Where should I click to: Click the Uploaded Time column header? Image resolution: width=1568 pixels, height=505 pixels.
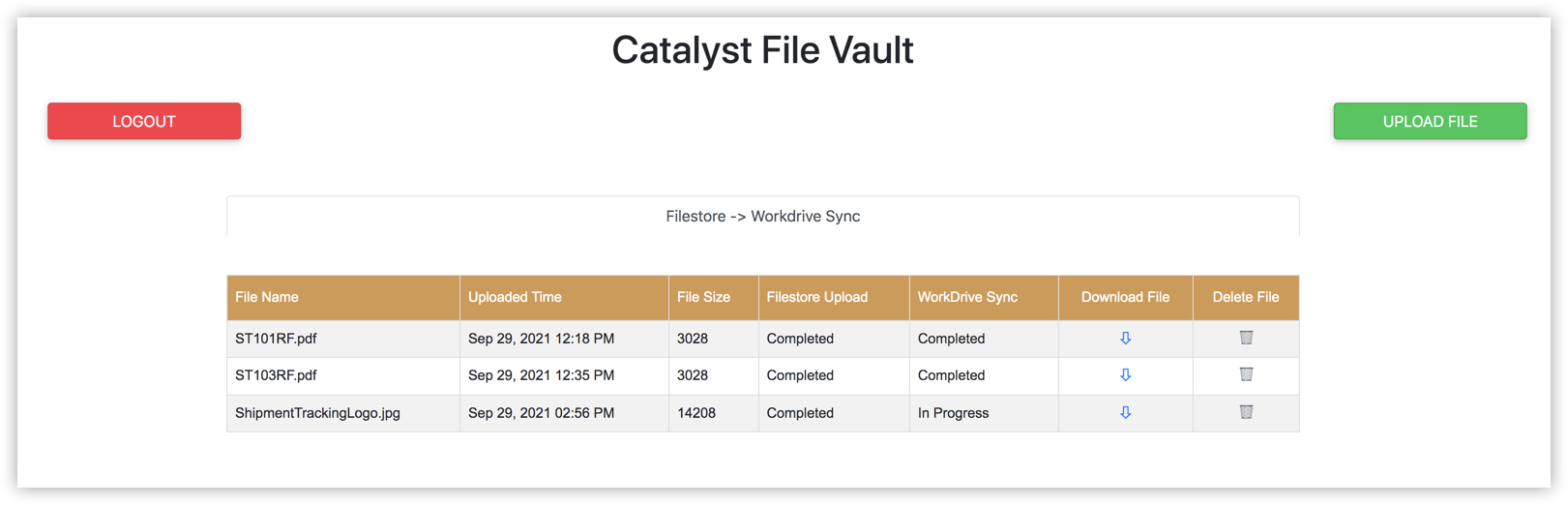click(515, 297)
